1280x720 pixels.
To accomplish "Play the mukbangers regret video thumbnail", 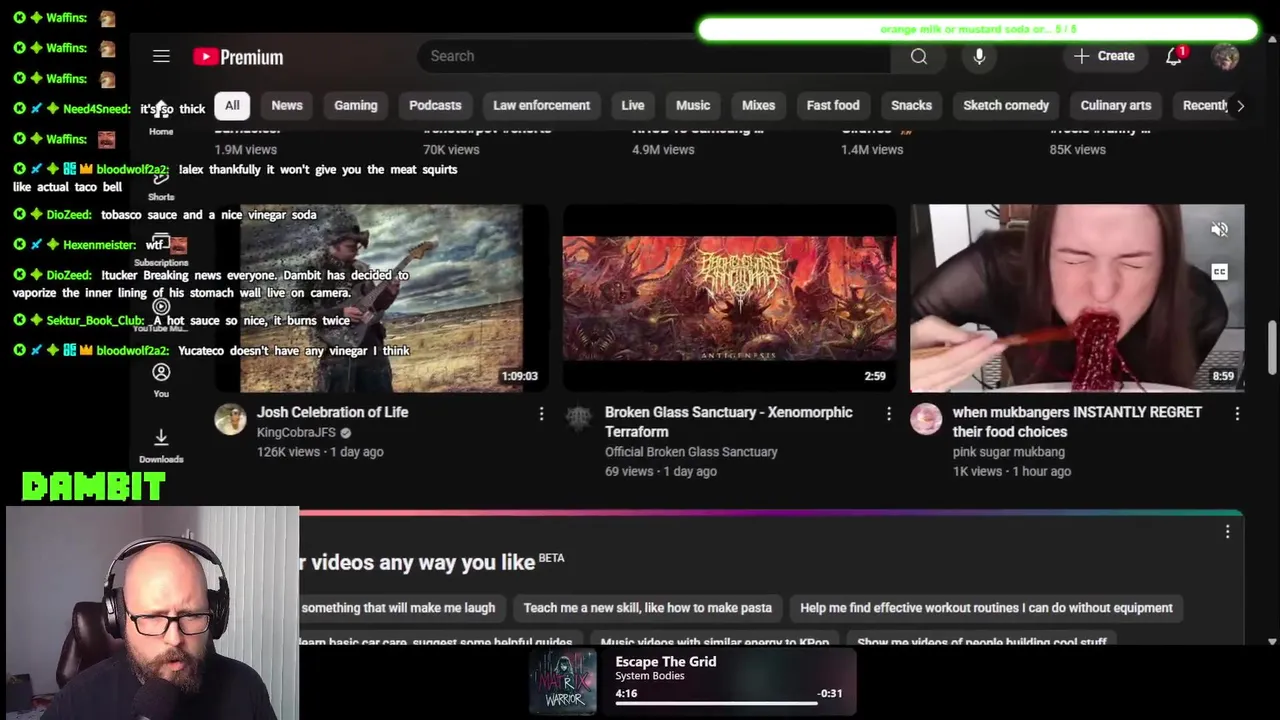I will click(x=1077, y=298).
